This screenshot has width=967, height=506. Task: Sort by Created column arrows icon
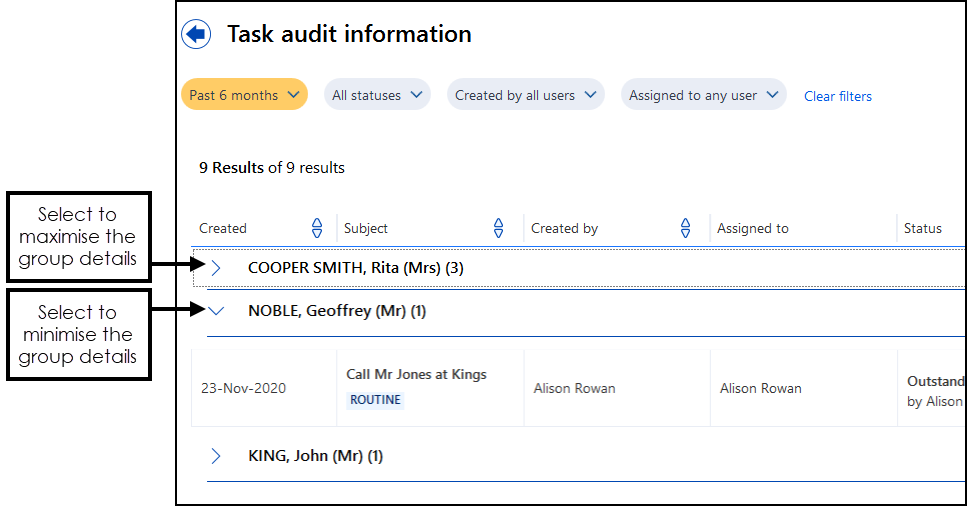click(x=317, y=228)
